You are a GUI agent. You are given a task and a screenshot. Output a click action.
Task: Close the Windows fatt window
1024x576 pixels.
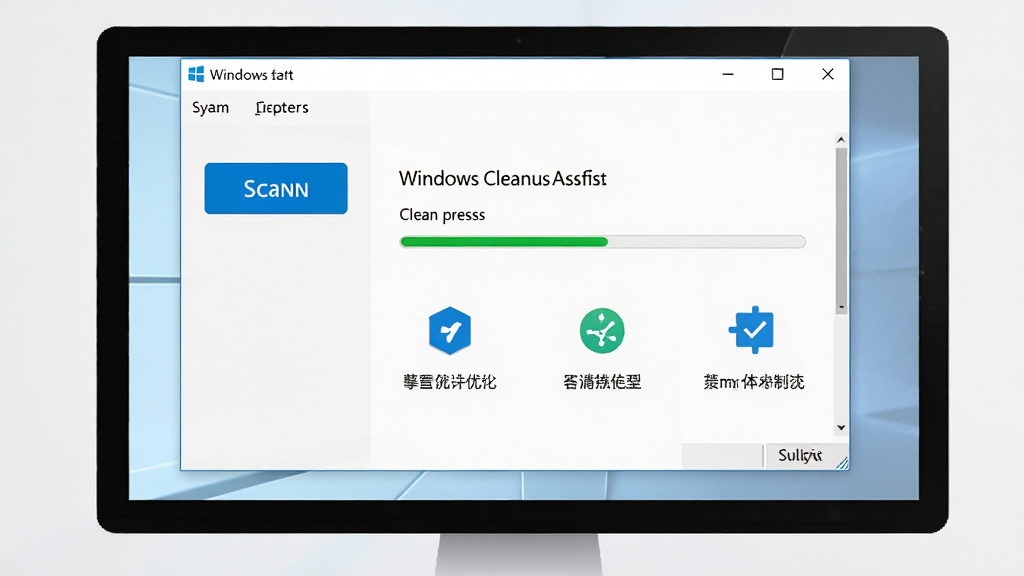pyautogui.click(x=827, y=74)
